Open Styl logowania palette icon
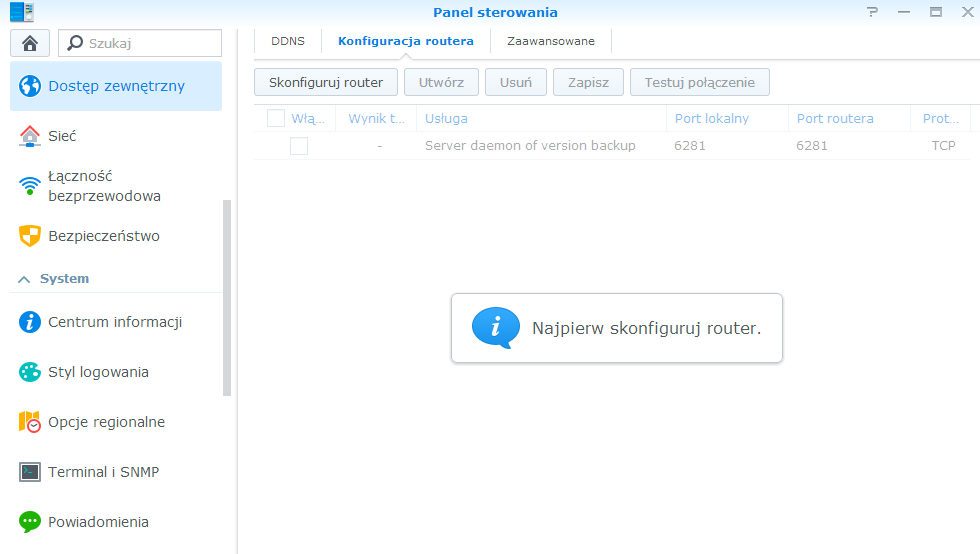Viewport: 980px width, 554px height. point(30,372)
